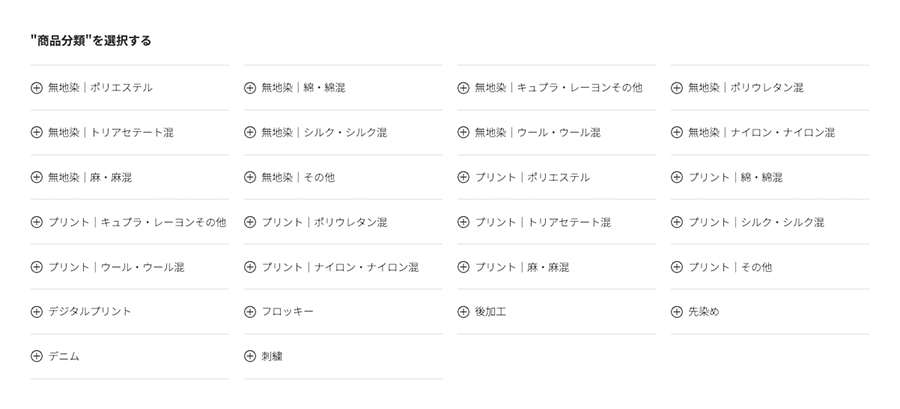Open 無地染｜ウール・ウール混 category
The height and width of the screenshot is (409, 900).
[x=556, y=133]
